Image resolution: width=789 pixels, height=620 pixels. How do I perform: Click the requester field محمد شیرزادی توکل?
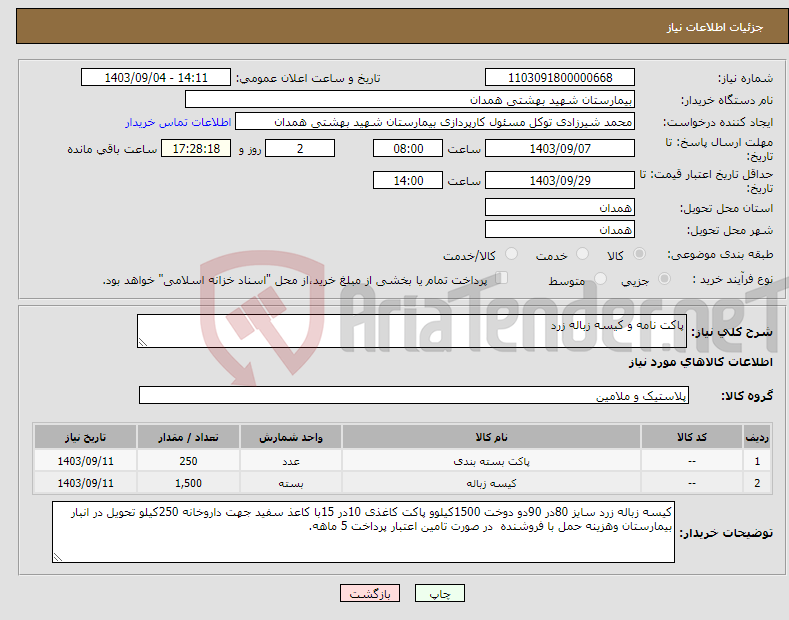tap(435, 122)
